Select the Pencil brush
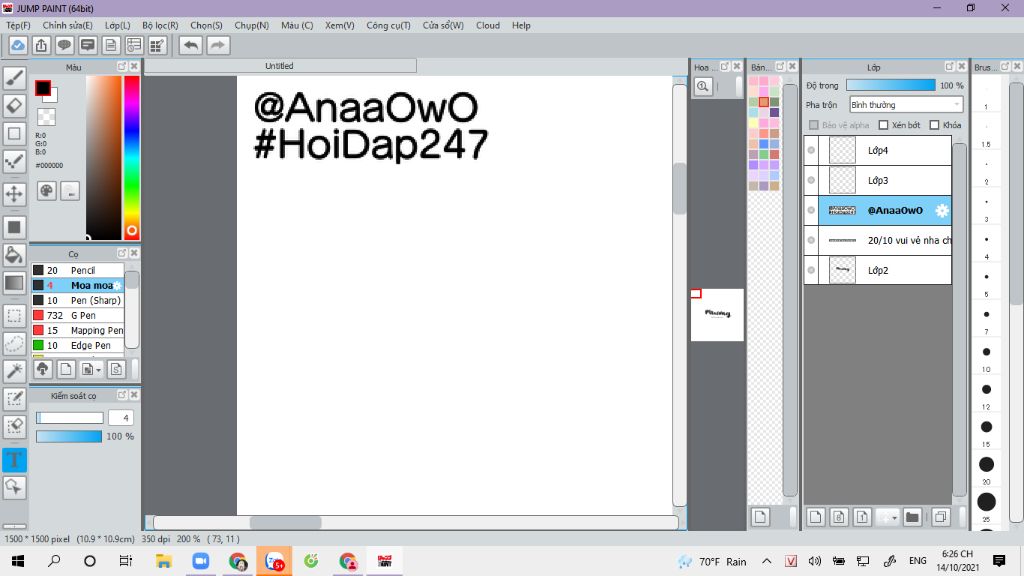 pos(77,270)
